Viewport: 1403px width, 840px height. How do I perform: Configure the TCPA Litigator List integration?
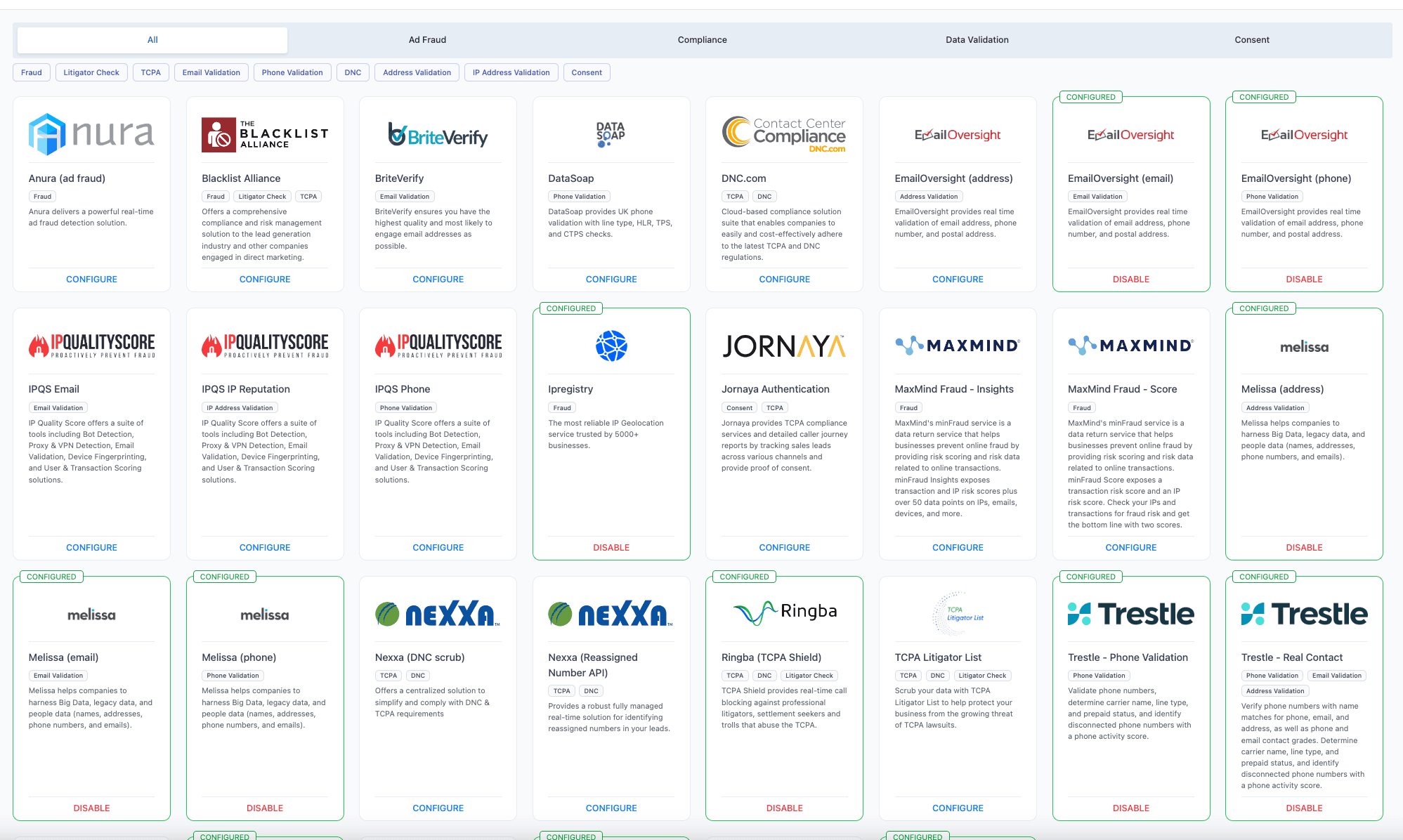pyautogui.click(x=958, y=808)
